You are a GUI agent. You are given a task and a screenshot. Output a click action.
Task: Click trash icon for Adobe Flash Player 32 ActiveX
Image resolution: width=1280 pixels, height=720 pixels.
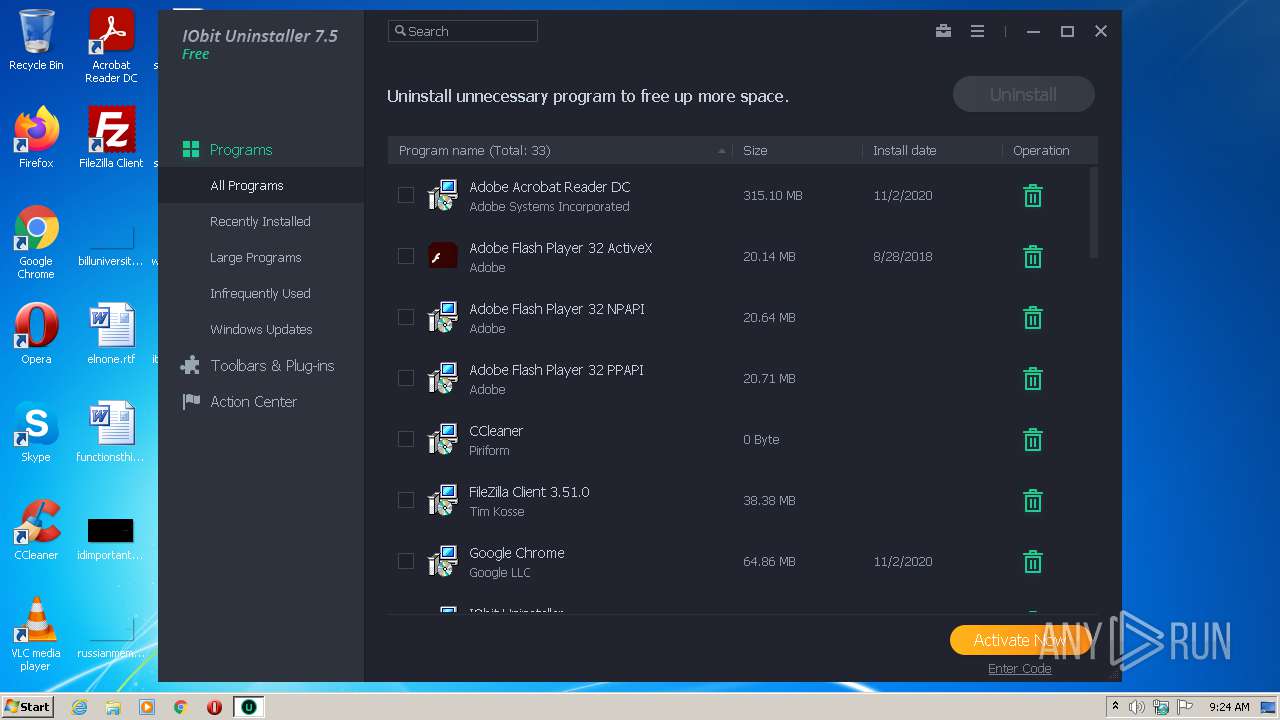click(x=1033, y=257)
